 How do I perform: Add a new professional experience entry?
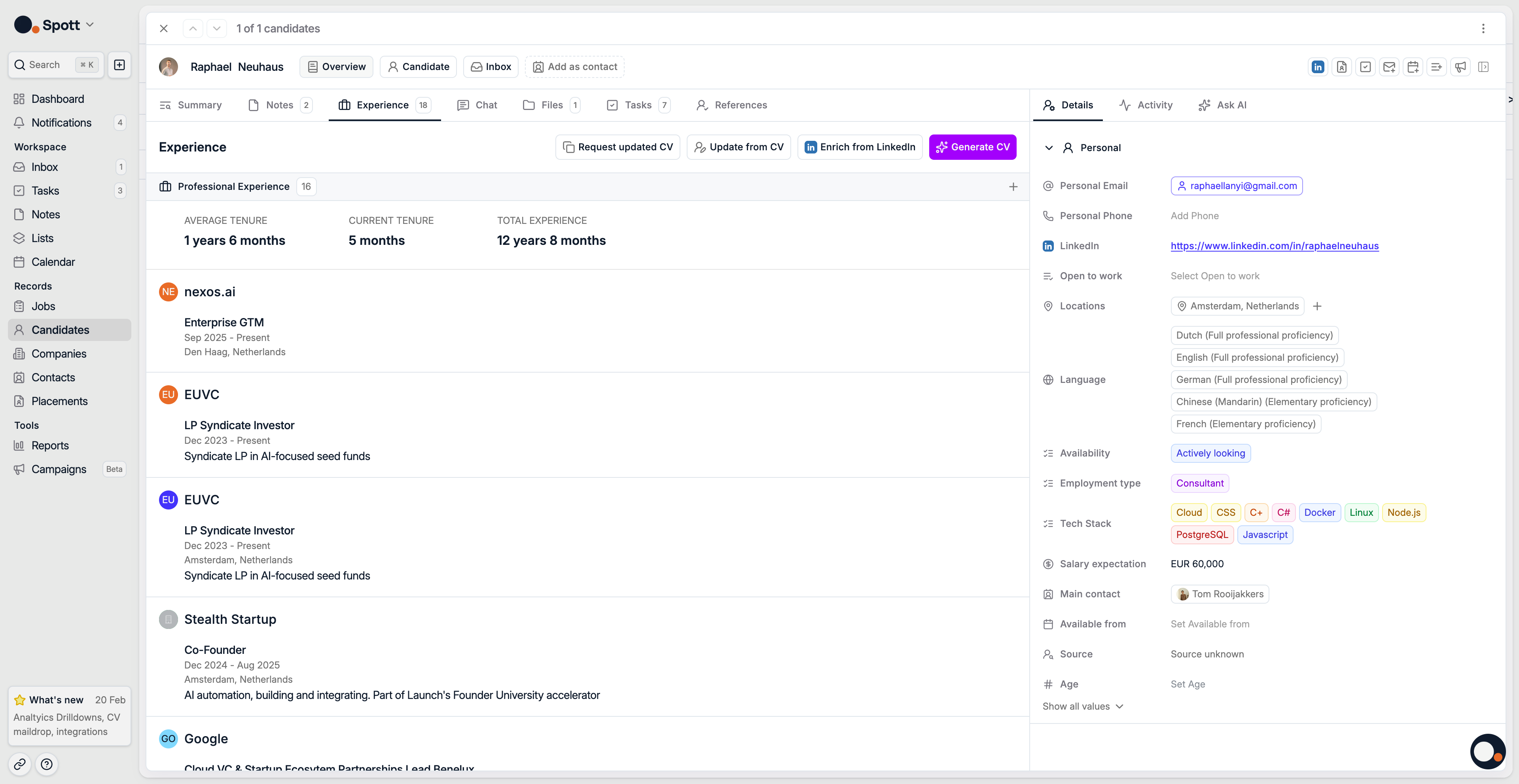click(x=1013, y=187)
